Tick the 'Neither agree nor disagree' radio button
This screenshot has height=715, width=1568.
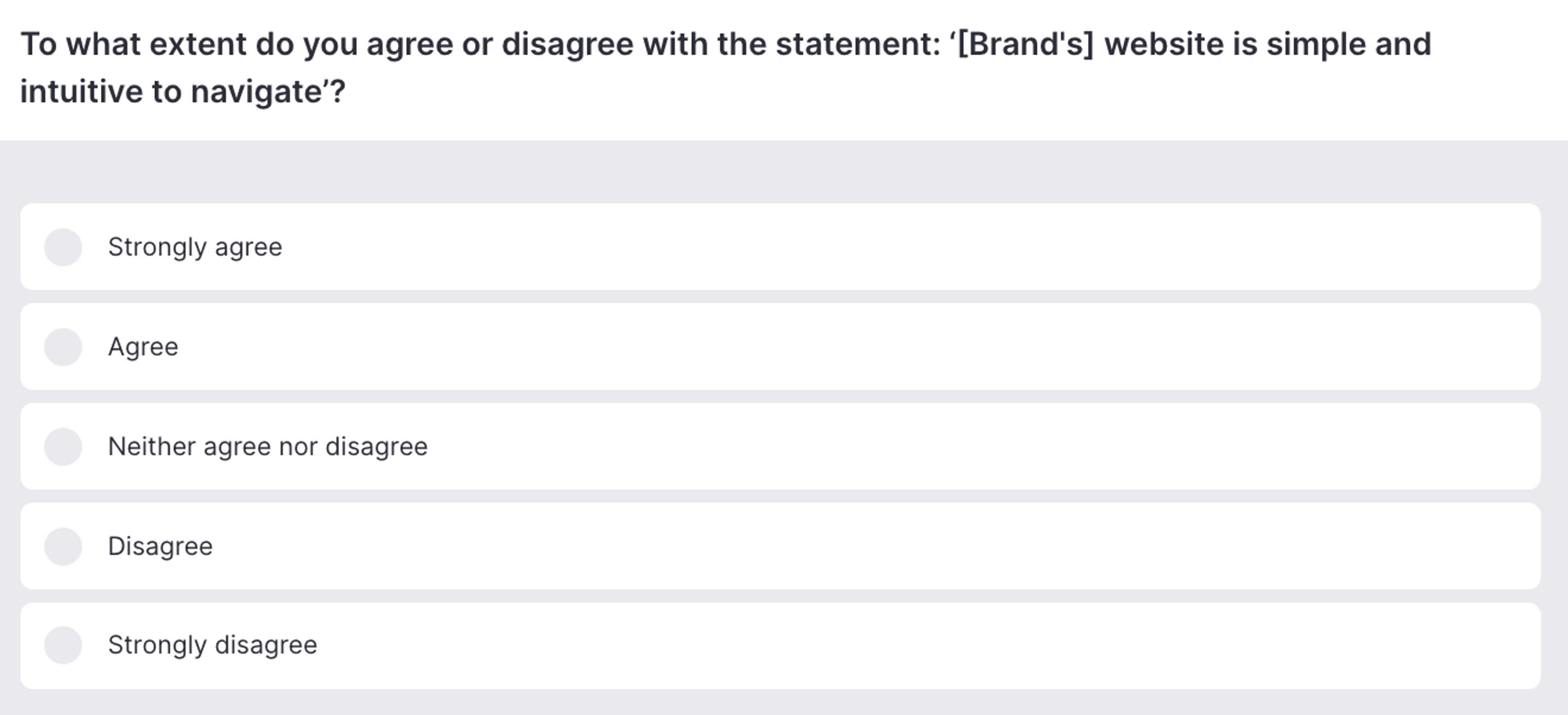click(63, 447)
